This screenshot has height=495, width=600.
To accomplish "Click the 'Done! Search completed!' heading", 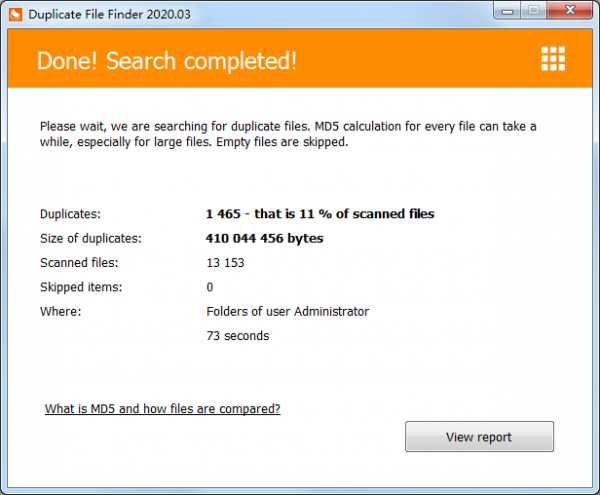I will click(x=166, y=60).
